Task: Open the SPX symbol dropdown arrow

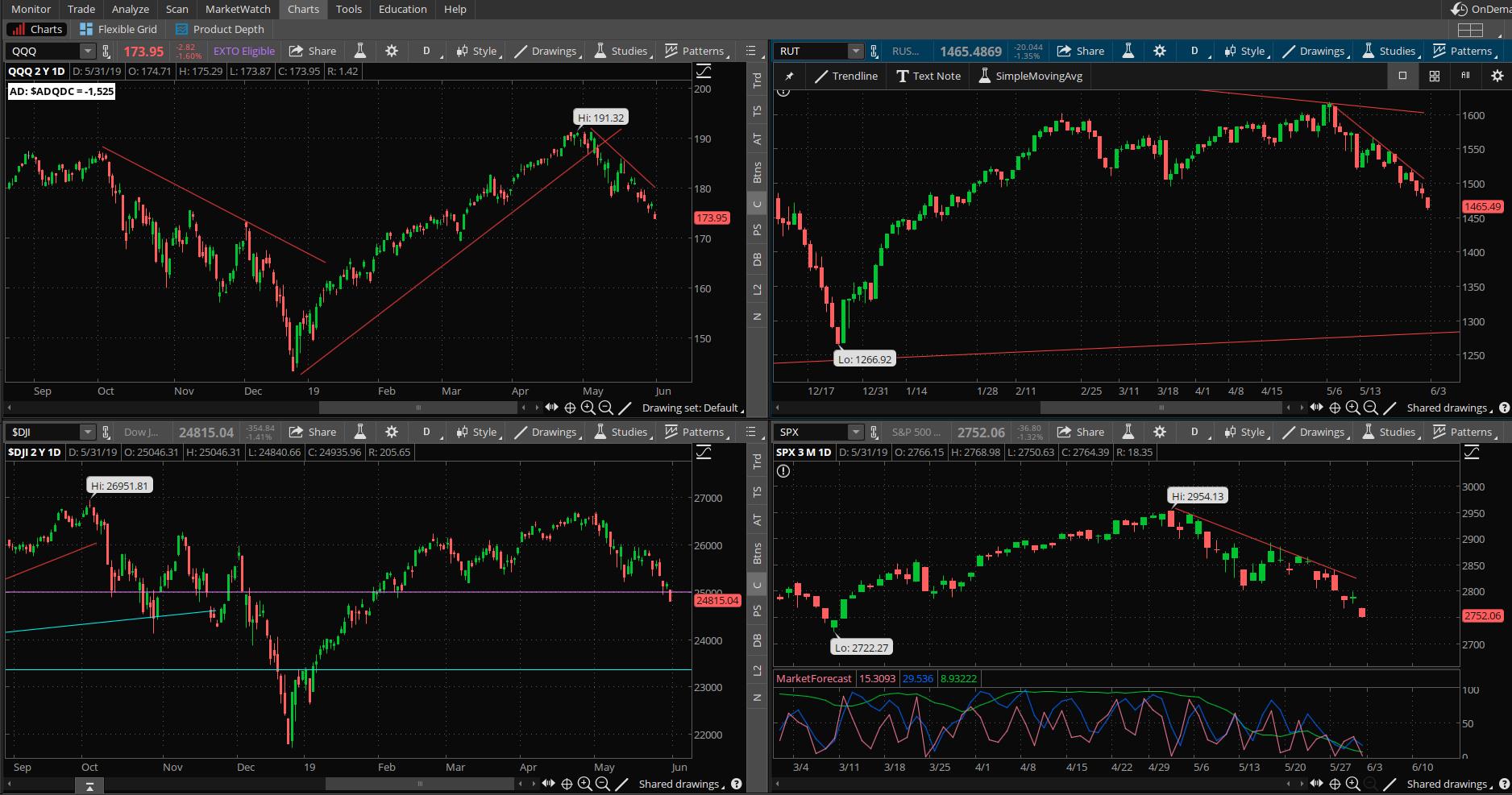Action: [856, 432]
